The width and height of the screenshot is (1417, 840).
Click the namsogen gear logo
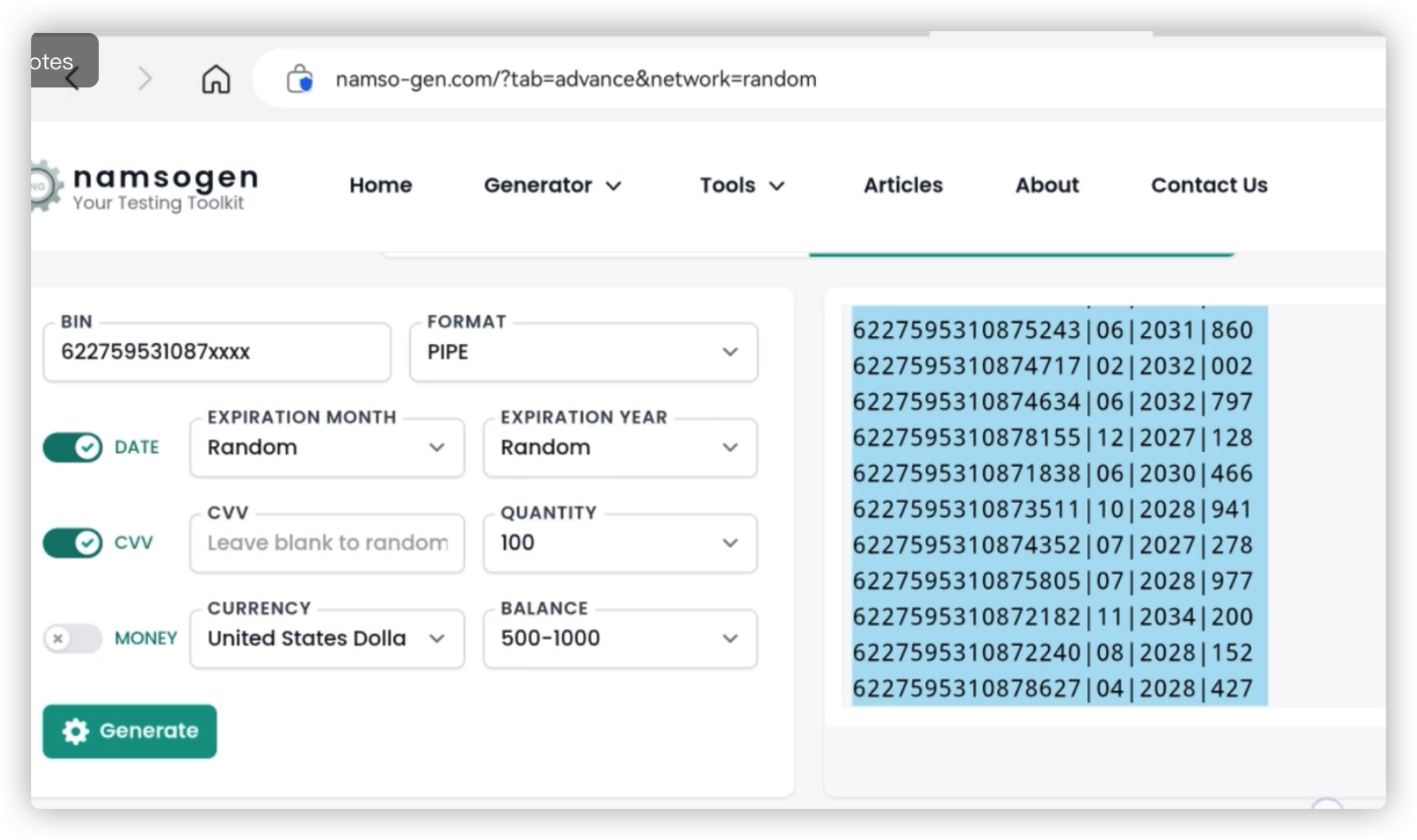(45, 185)
